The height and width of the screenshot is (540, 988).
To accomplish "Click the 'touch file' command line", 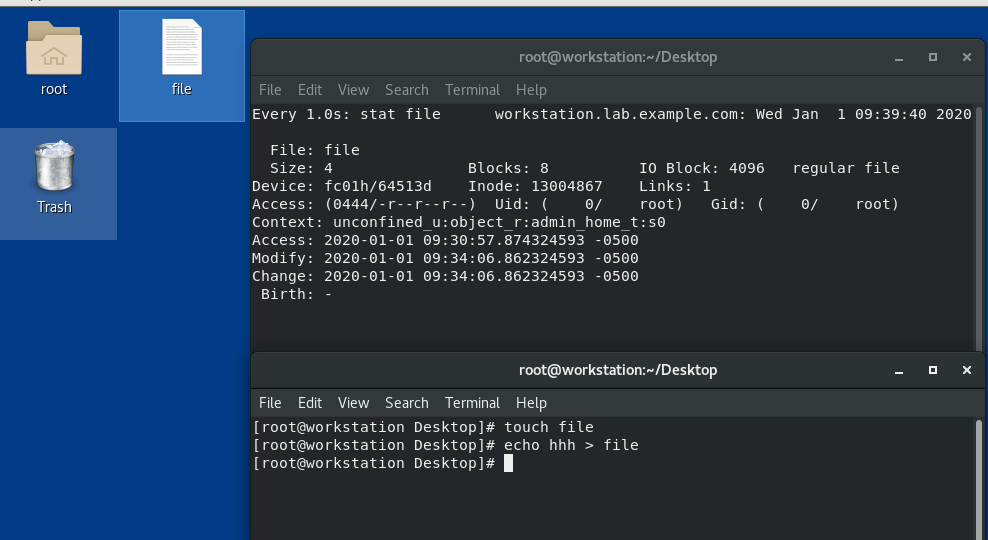I will point(423,427).
